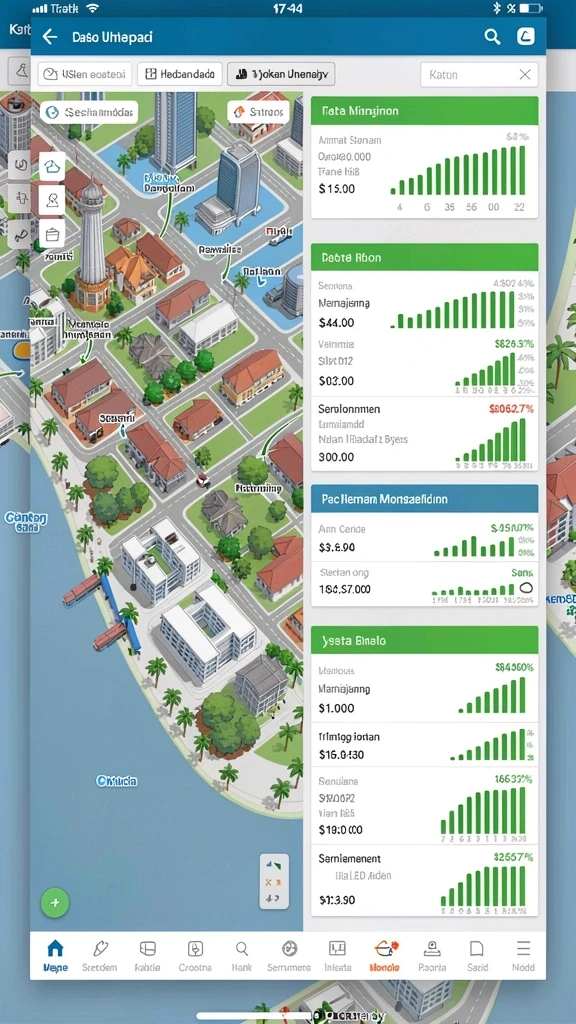Toggle the Seslaimodas map chip
The height and width of the screenshot is (1024, 576).
coord(89,112)
